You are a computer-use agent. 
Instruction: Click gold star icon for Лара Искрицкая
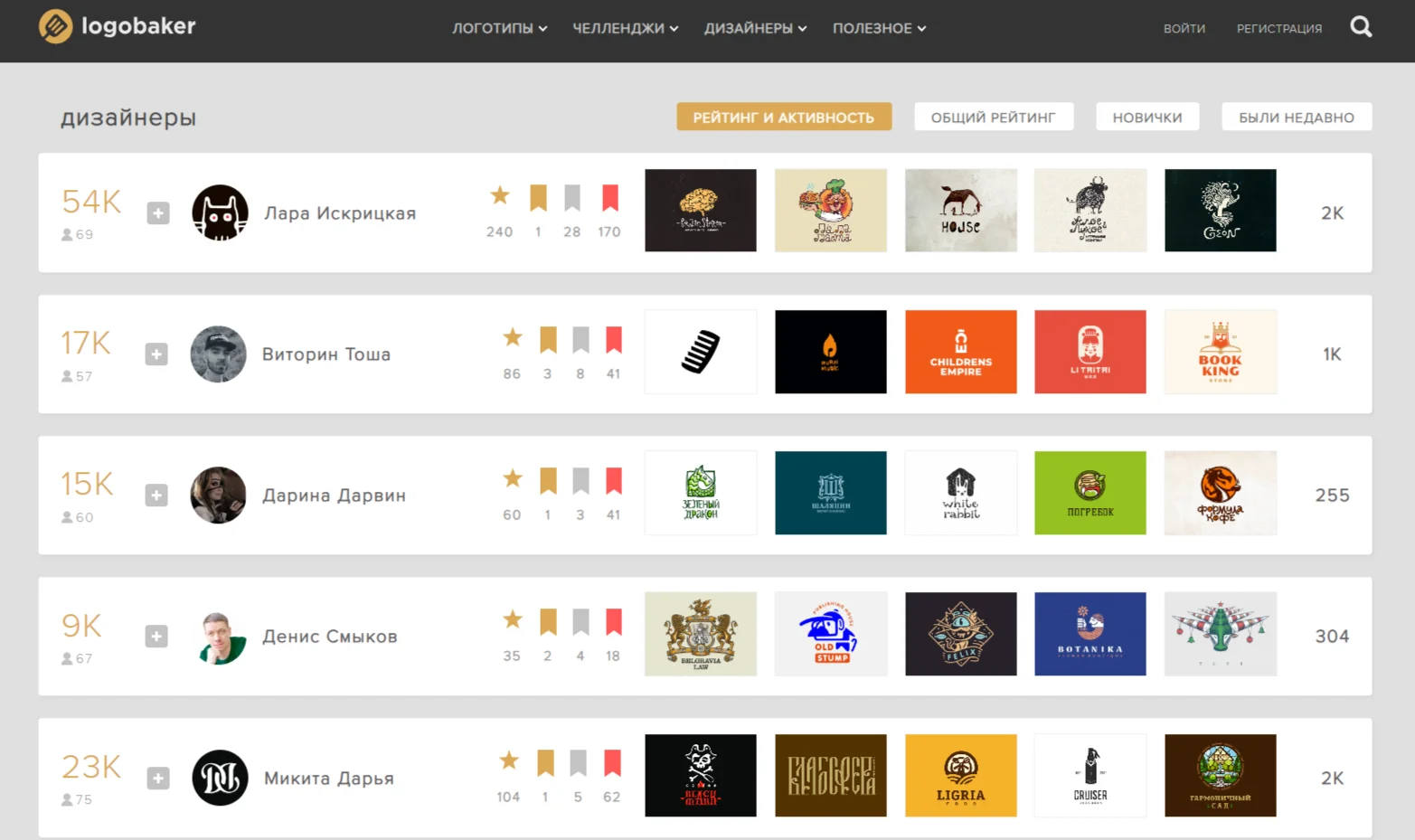(x=500, y=195)
